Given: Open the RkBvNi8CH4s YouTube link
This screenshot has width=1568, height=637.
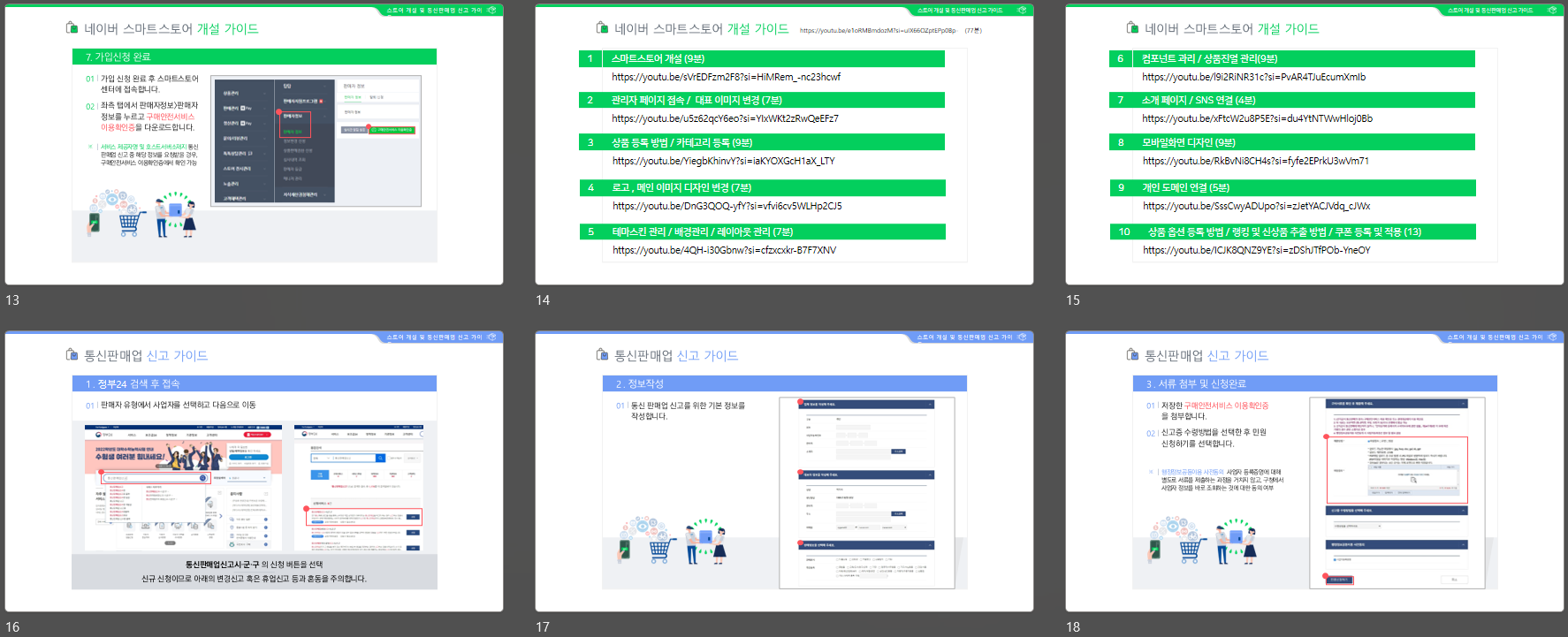Looking at the screenshot, I should (1255, 161).
